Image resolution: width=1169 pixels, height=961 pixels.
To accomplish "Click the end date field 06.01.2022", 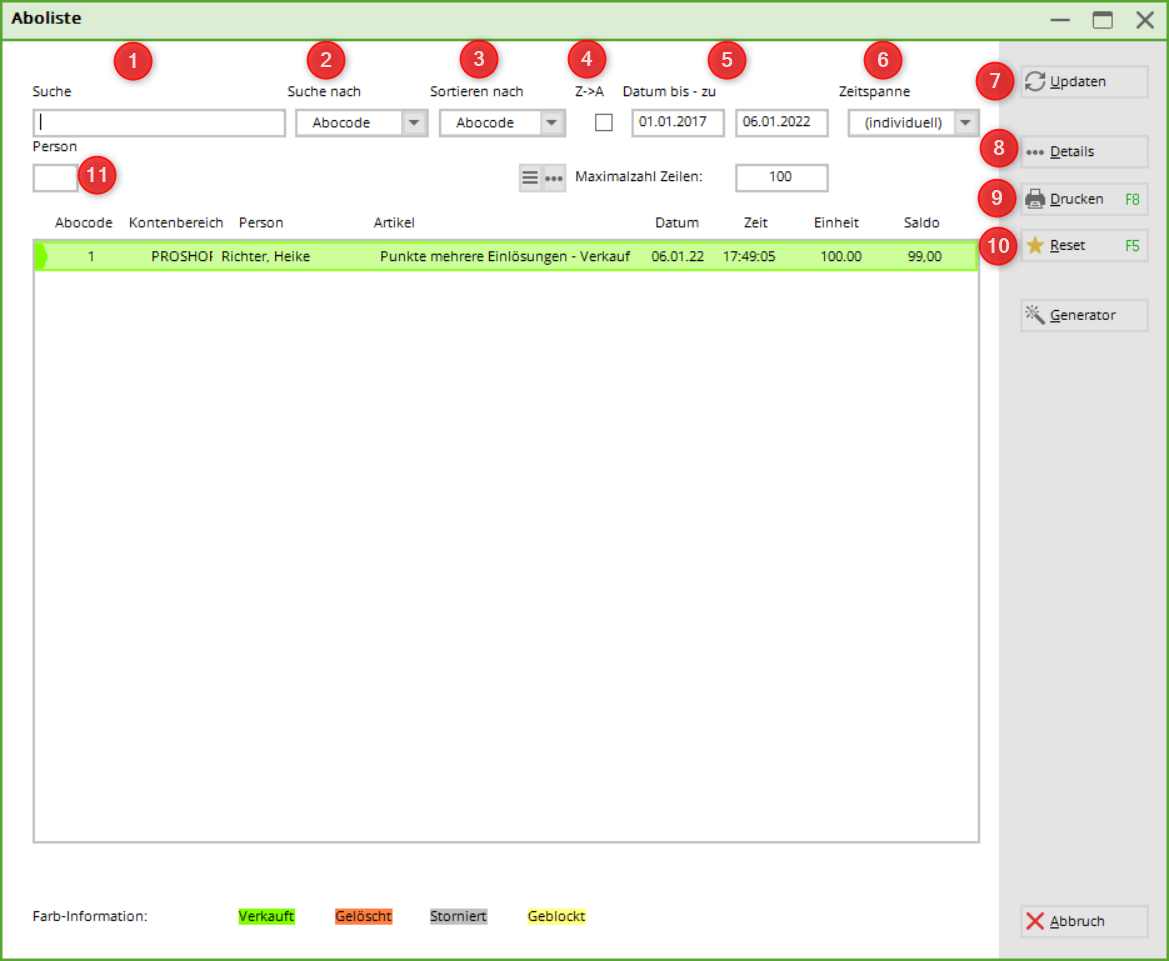I will coord(781,123).
